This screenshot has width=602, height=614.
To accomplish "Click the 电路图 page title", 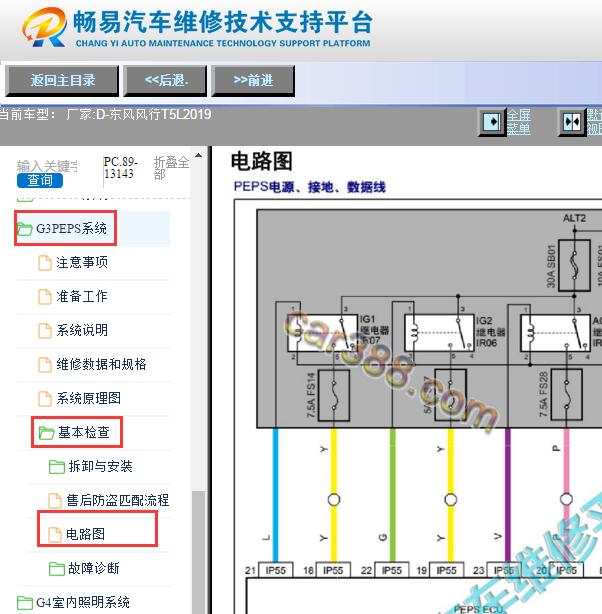I will coord(262,161).
